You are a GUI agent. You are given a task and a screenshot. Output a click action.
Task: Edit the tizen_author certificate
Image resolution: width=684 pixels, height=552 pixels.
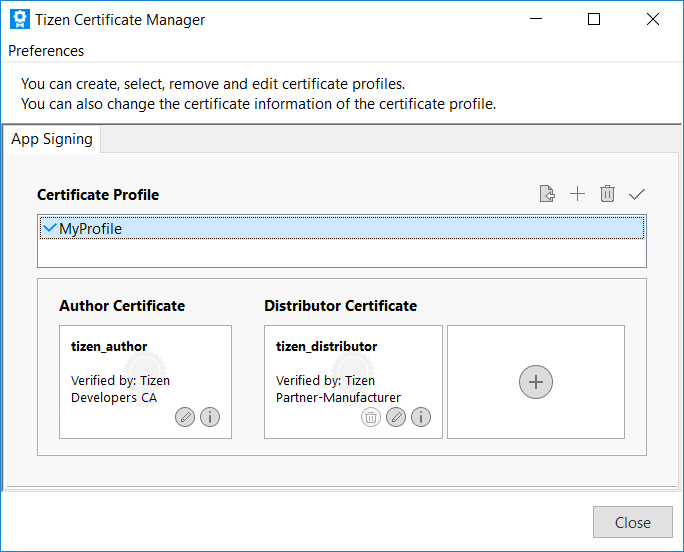click(185, 417)
